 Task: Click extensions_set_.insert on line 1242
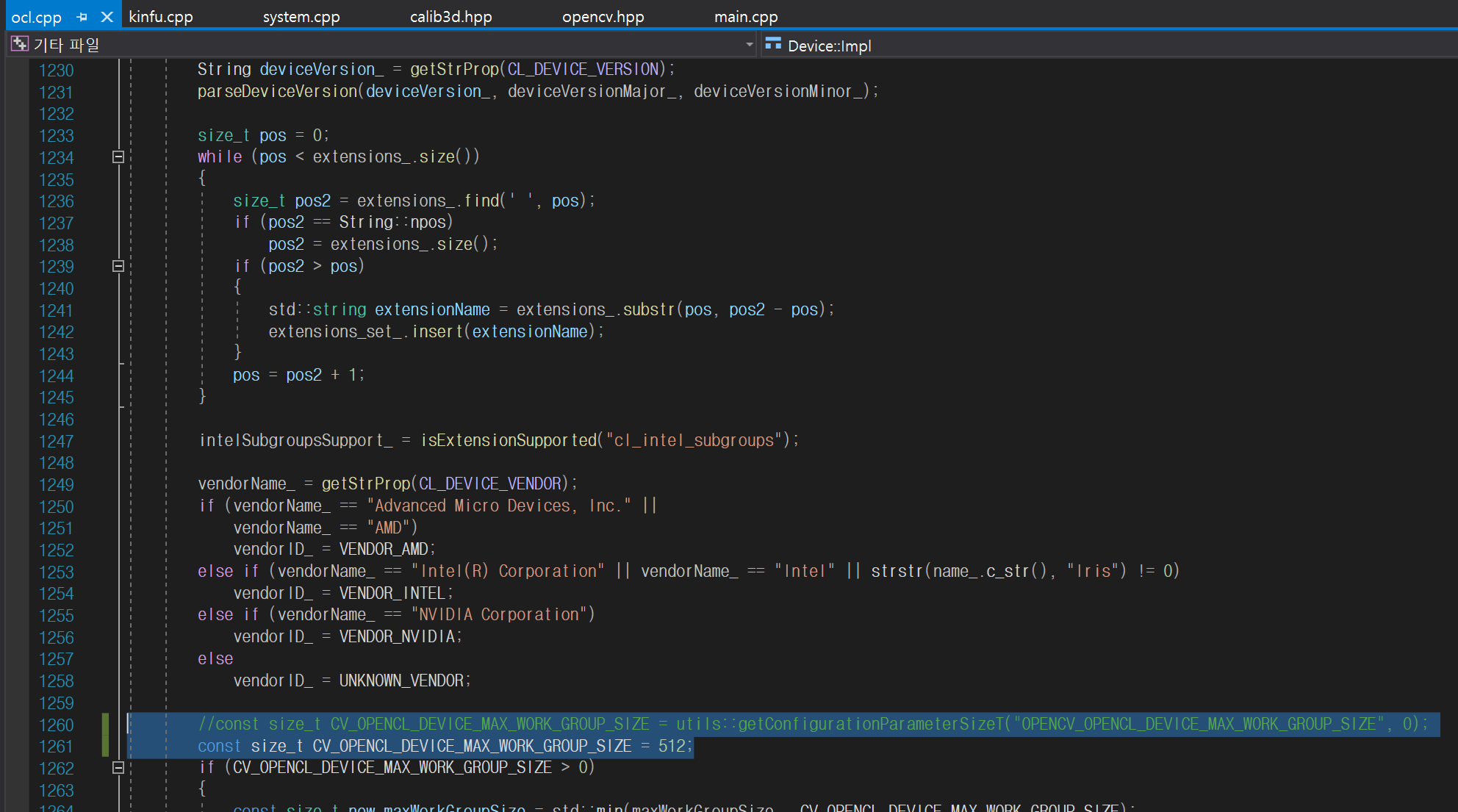[365, 331]
